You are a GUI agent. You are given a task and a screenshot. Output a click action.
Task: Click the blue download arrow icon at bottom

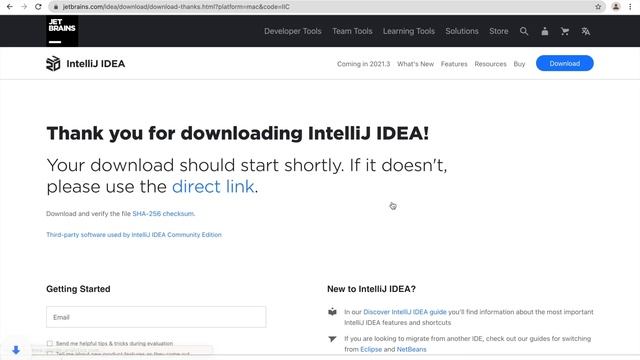click(x=16, y=350)
